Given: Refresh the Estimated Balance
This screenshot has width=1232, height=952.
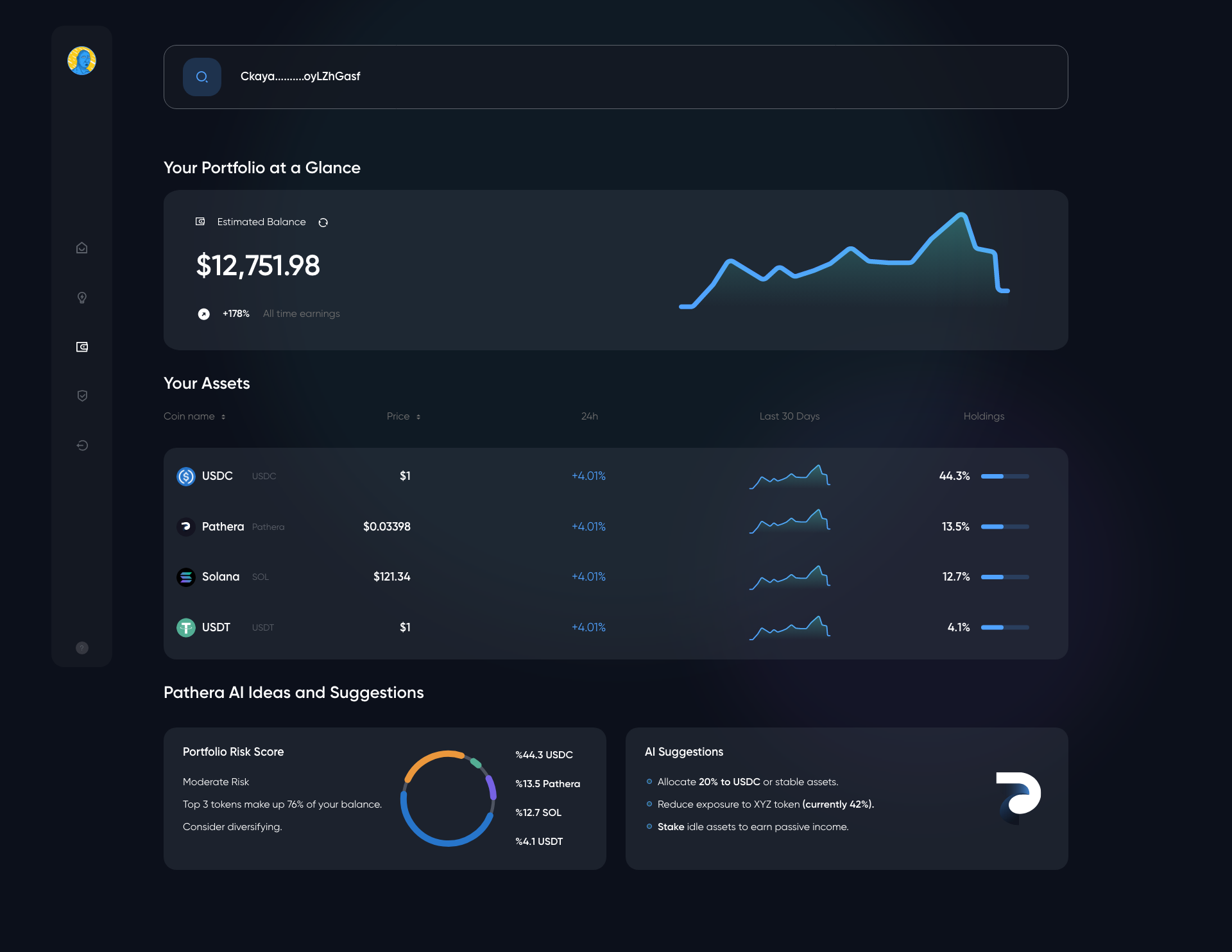Looking at the screenshot, I should [323, 223].
